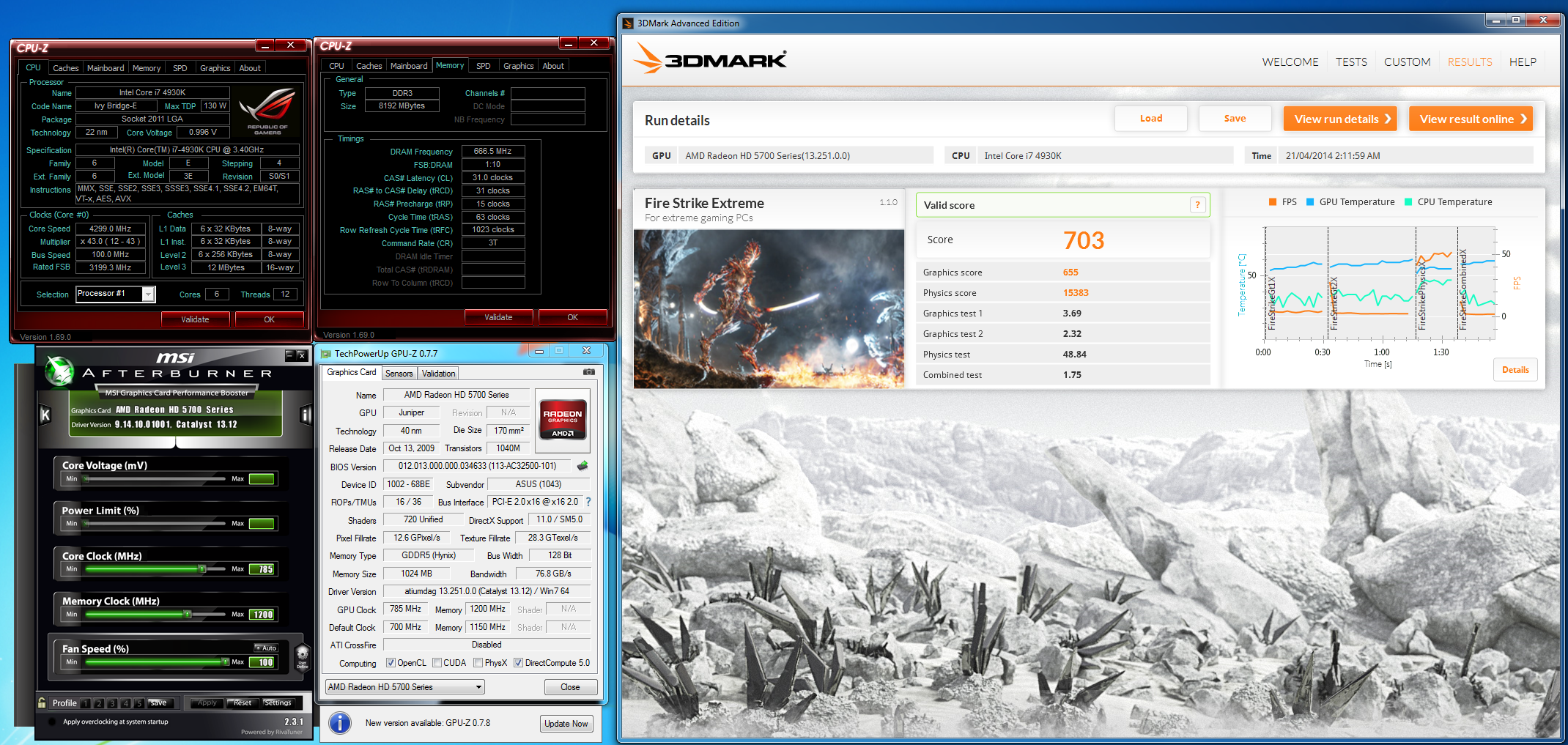Click the Fire Strike Extreme thumbnail image

click(x=769, y=308)
